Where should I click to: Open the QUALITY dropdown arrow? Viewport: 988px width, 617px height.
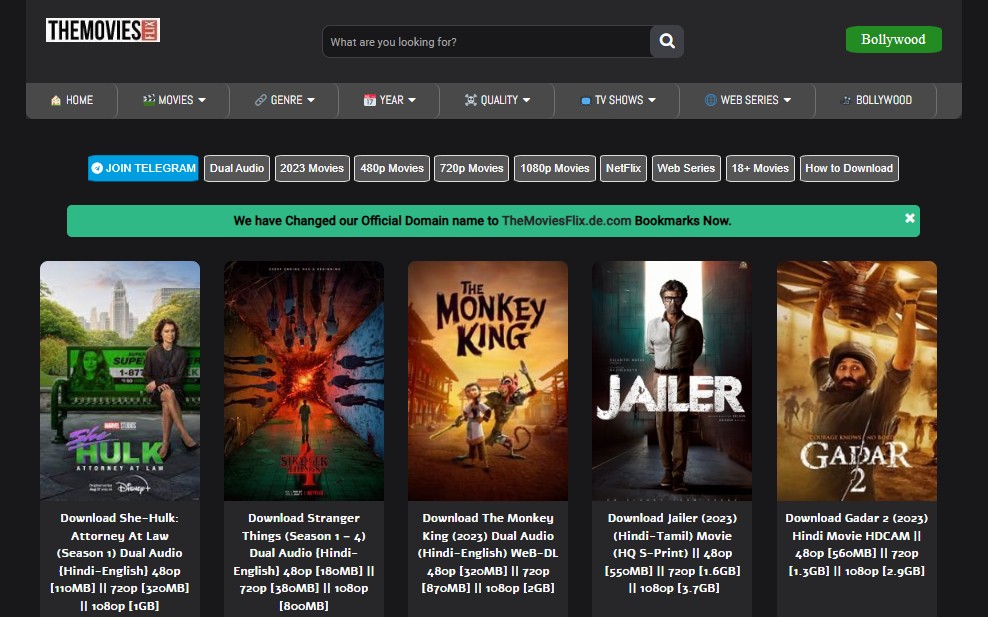pos(526,100)
